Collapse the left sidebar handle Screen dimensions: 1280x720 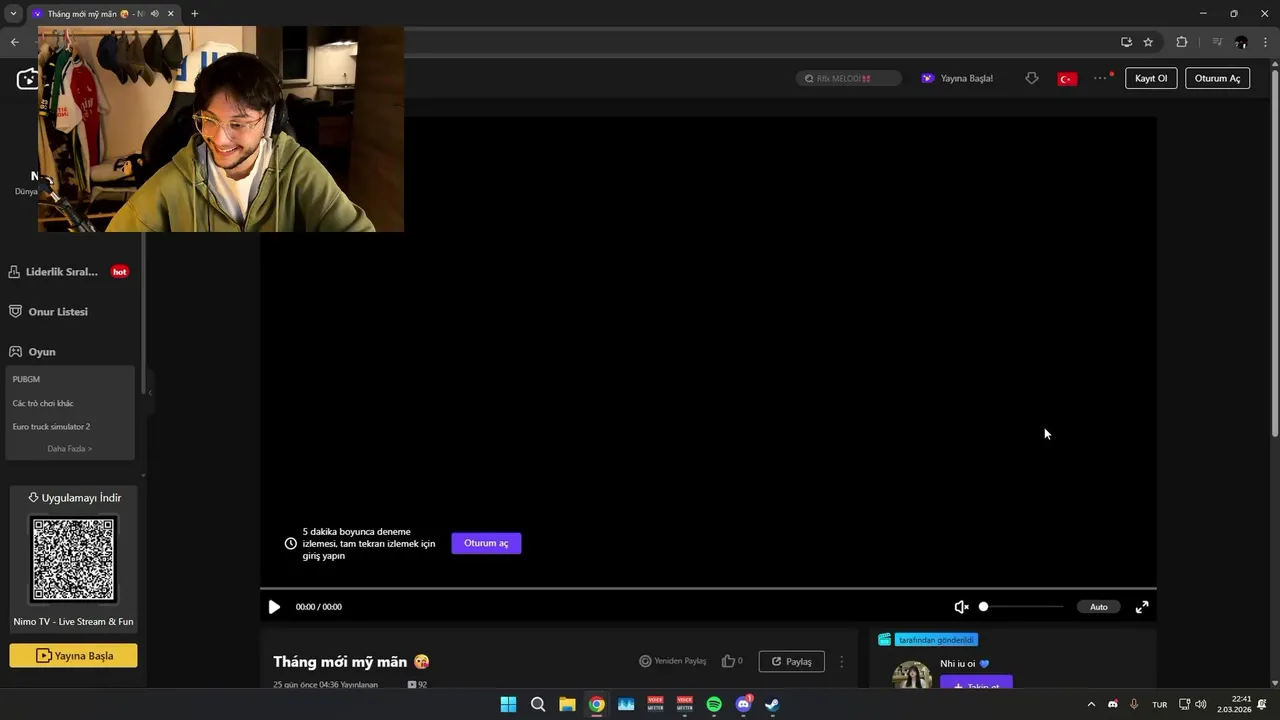[x=150, y=393]
